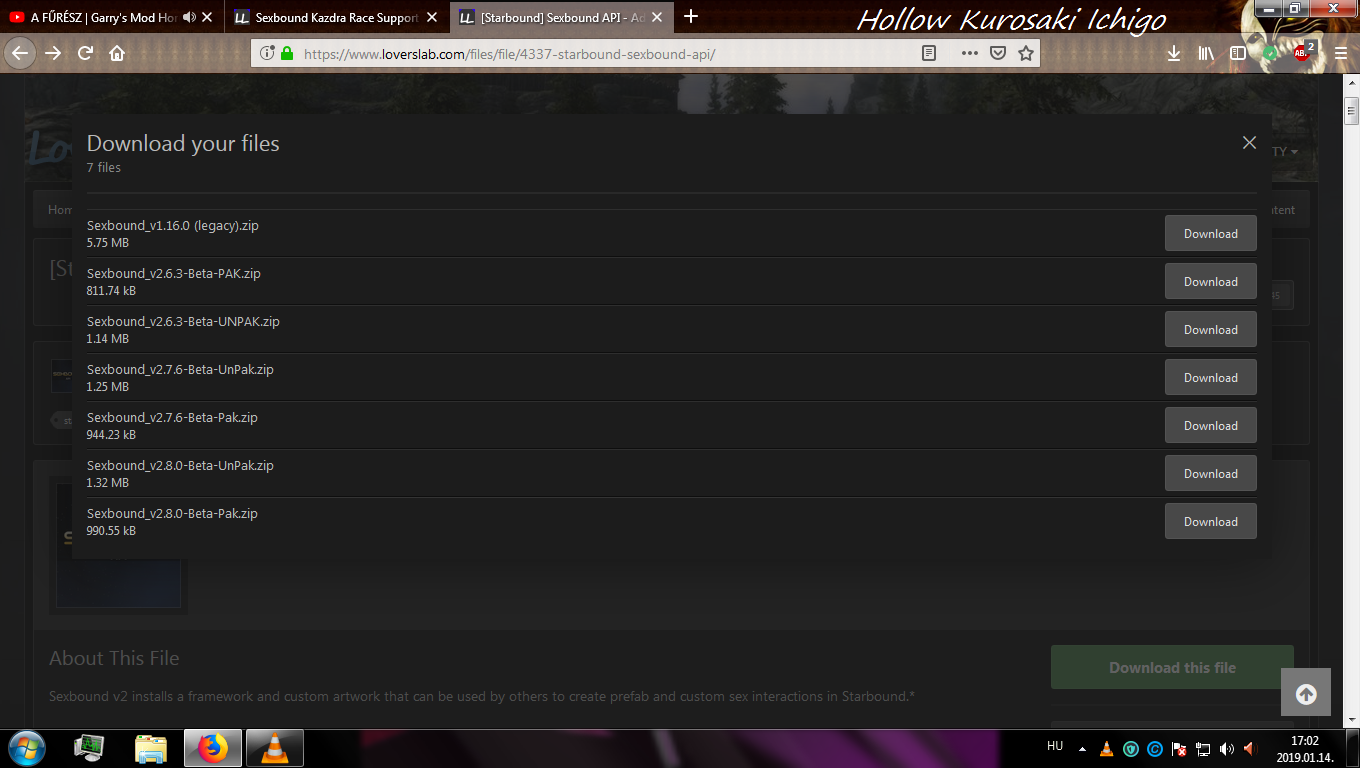Image resolution: width=1360 pixels, height=768 pixels.
Task: Jump to top with the up-arrow button
Action: [x=1306, y=692]
